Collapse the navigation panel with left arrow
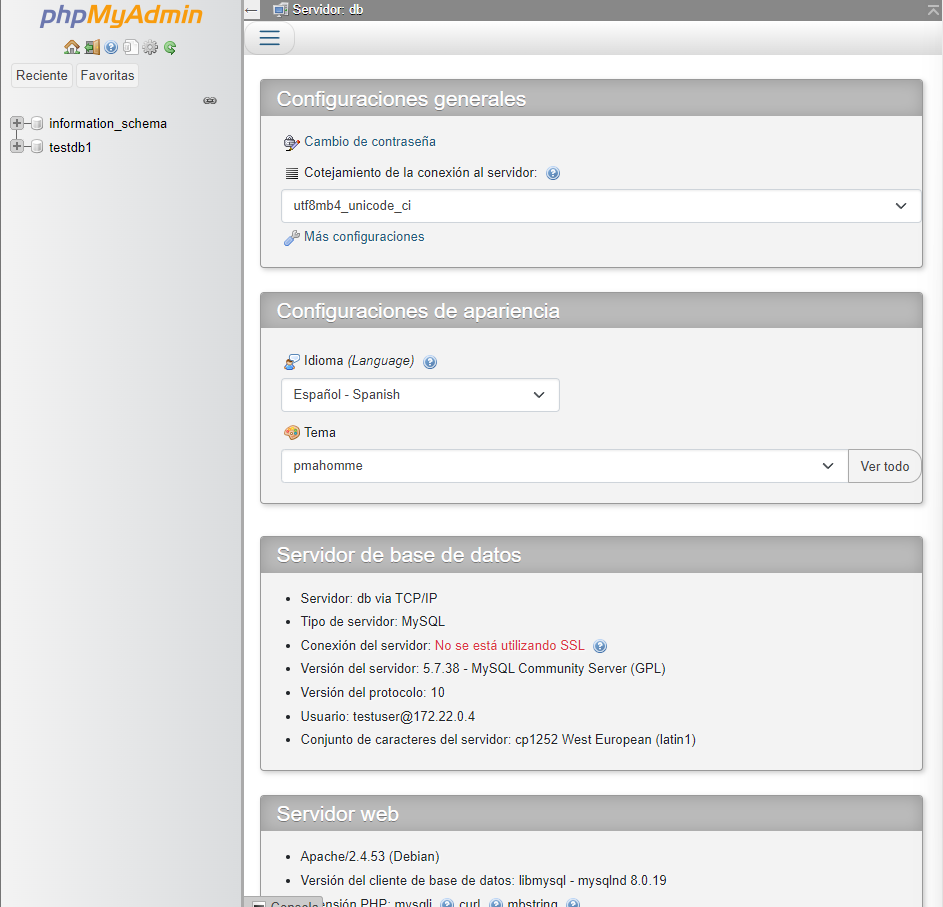The image size is (943, 907). pyautogui.click(x=251, y=10)
